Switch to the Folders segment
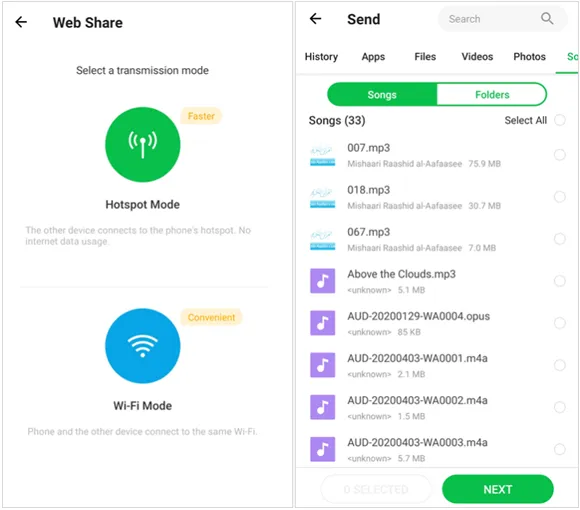This screenshot has height=510, width=580. 492,95
